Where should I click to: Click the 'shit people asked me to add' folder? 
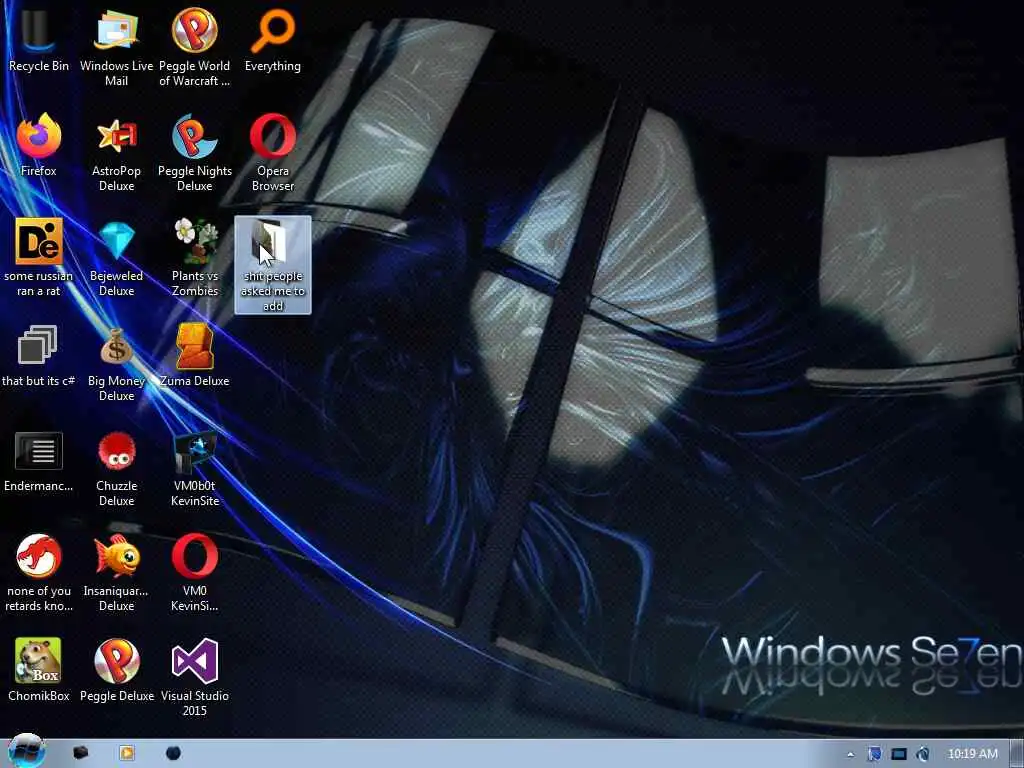(273, 264)
